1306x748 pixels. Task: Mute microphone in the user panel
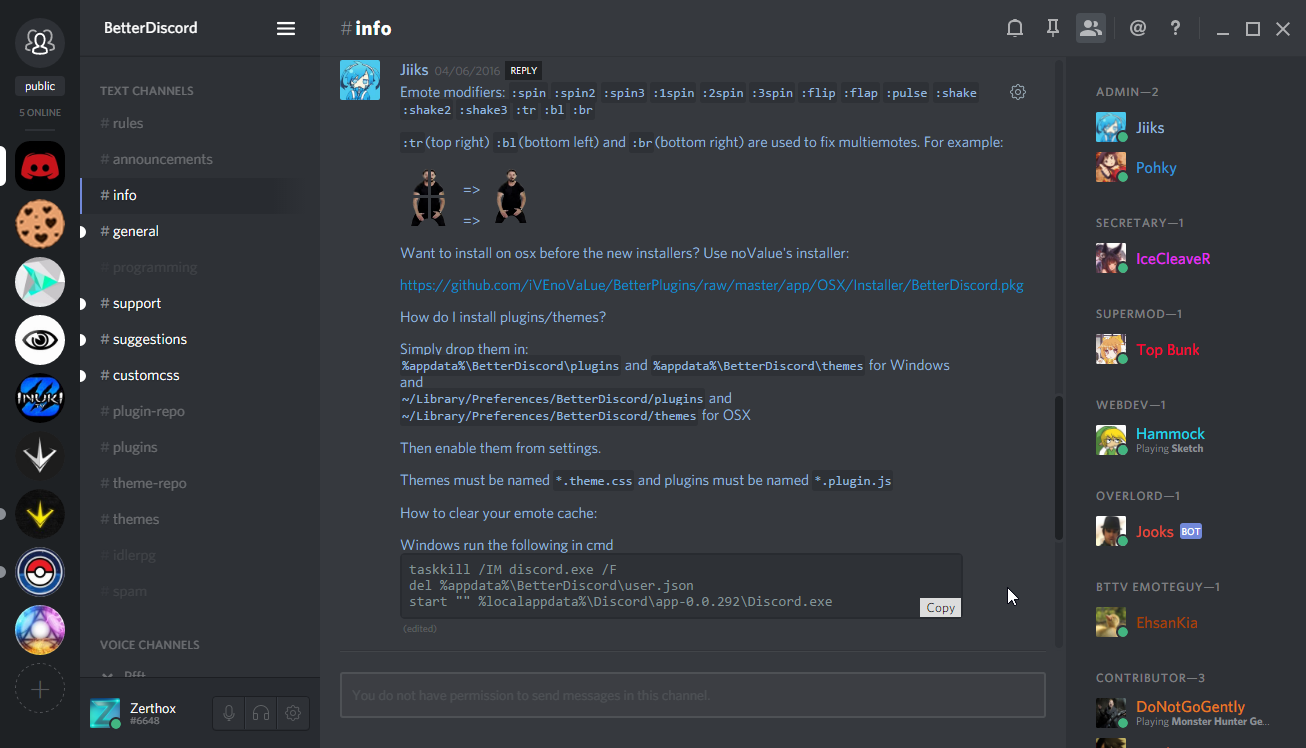coord(229,713)
